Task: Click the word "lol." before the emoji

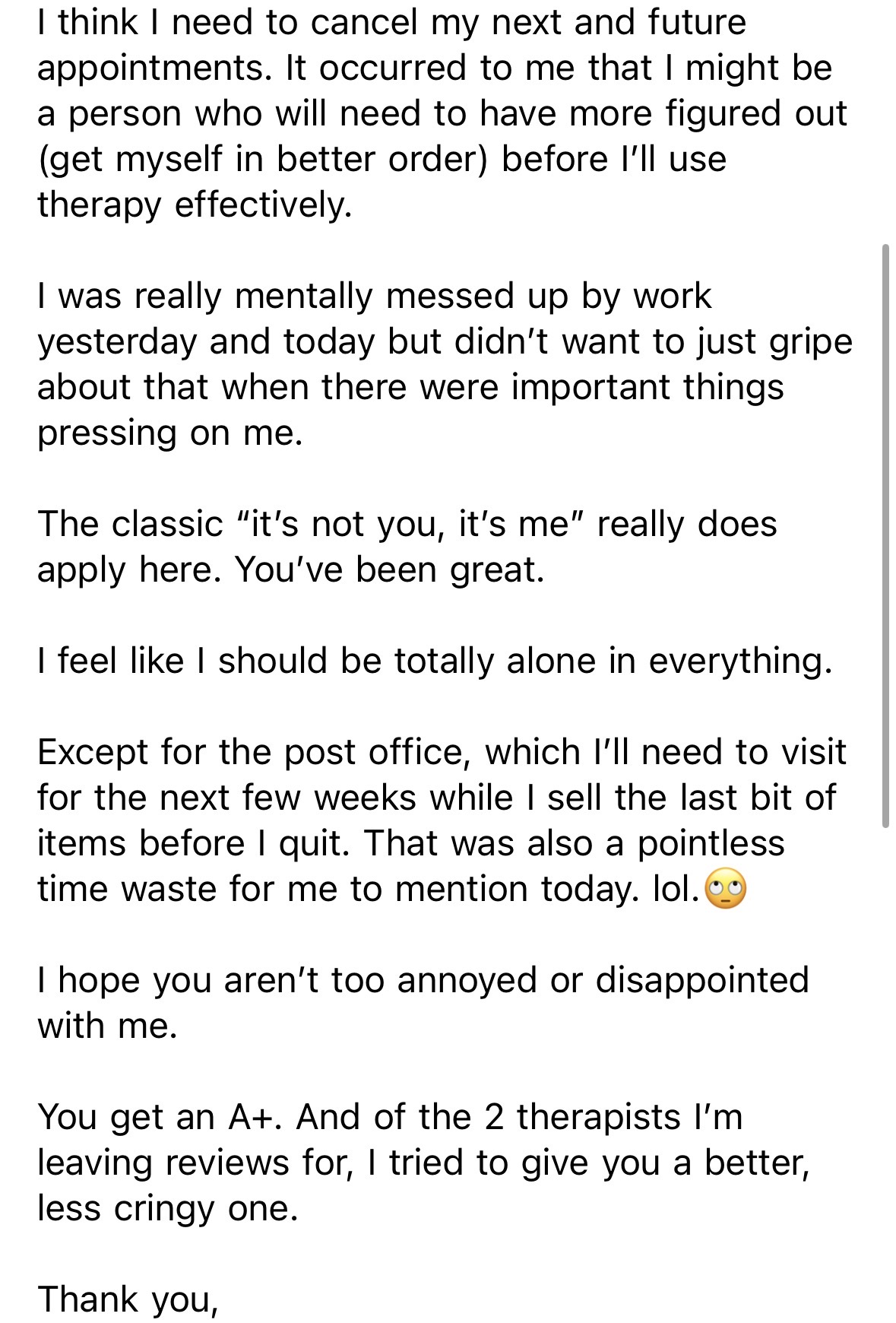Action: pyautogui.click(x=676, y=889)
